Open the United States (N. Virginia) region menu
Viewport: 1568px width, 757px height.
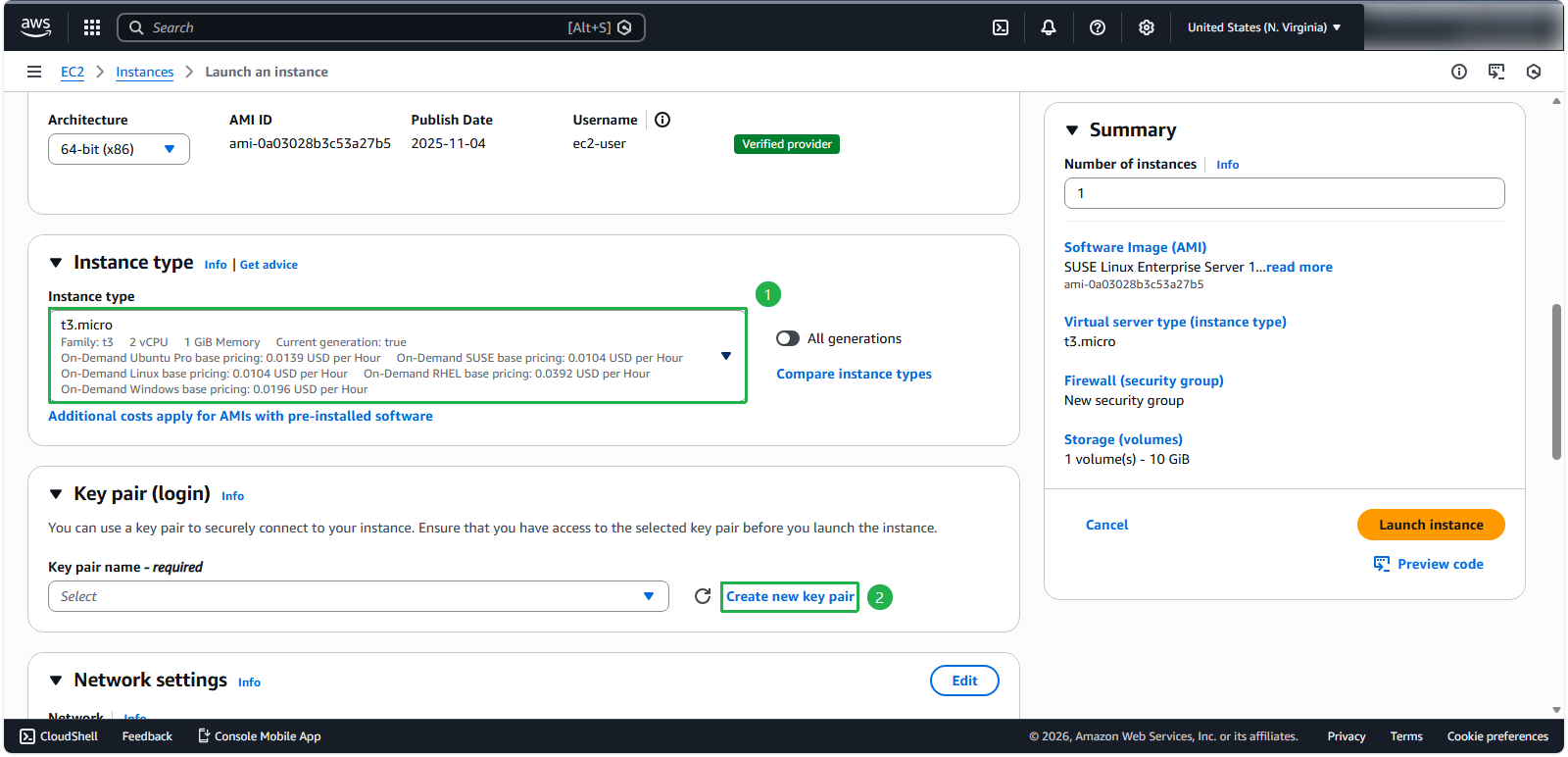(1264, 27)
